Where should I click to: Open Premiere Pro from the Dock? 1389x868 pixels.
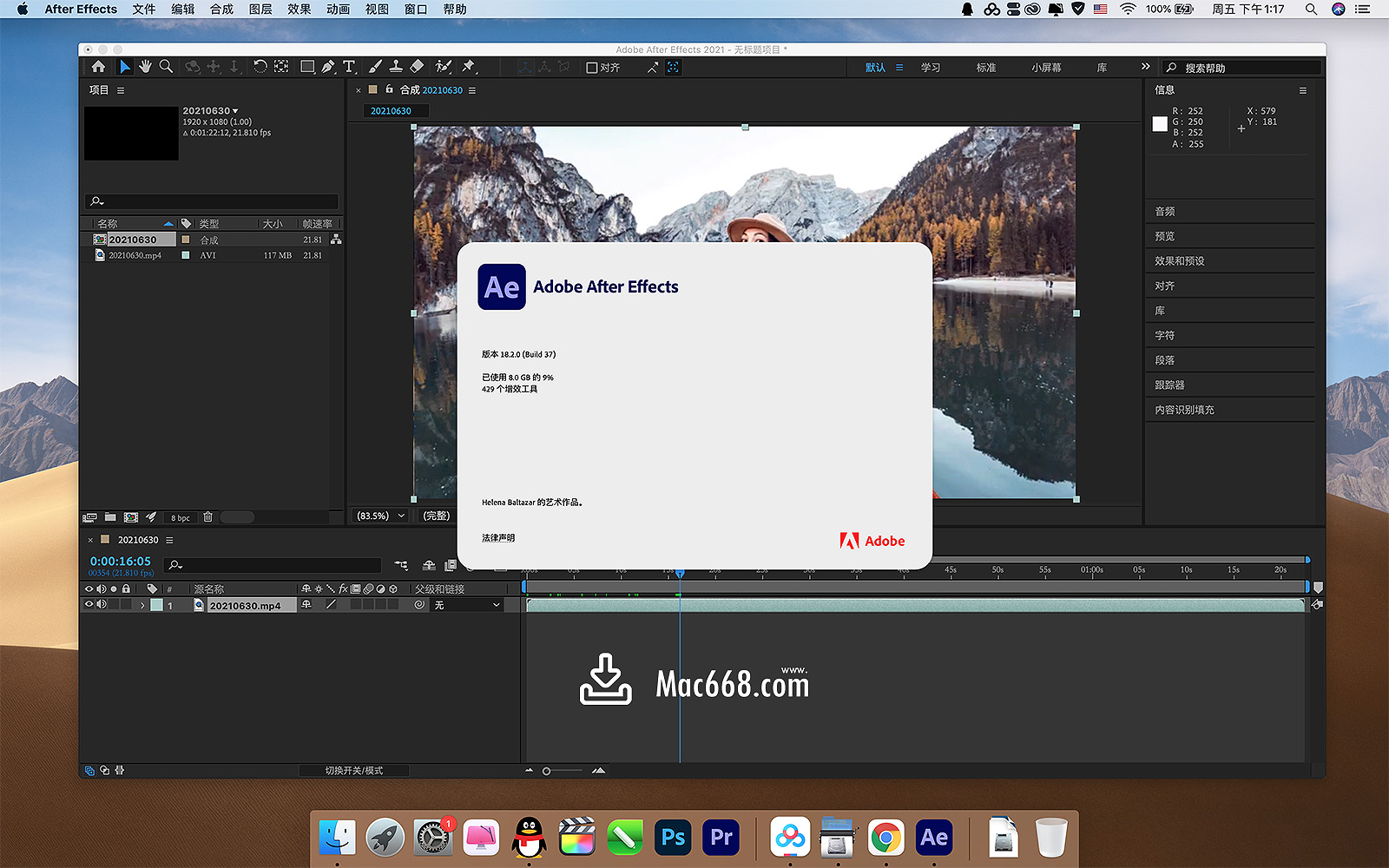pyautogui.click(x=721, y=838)
